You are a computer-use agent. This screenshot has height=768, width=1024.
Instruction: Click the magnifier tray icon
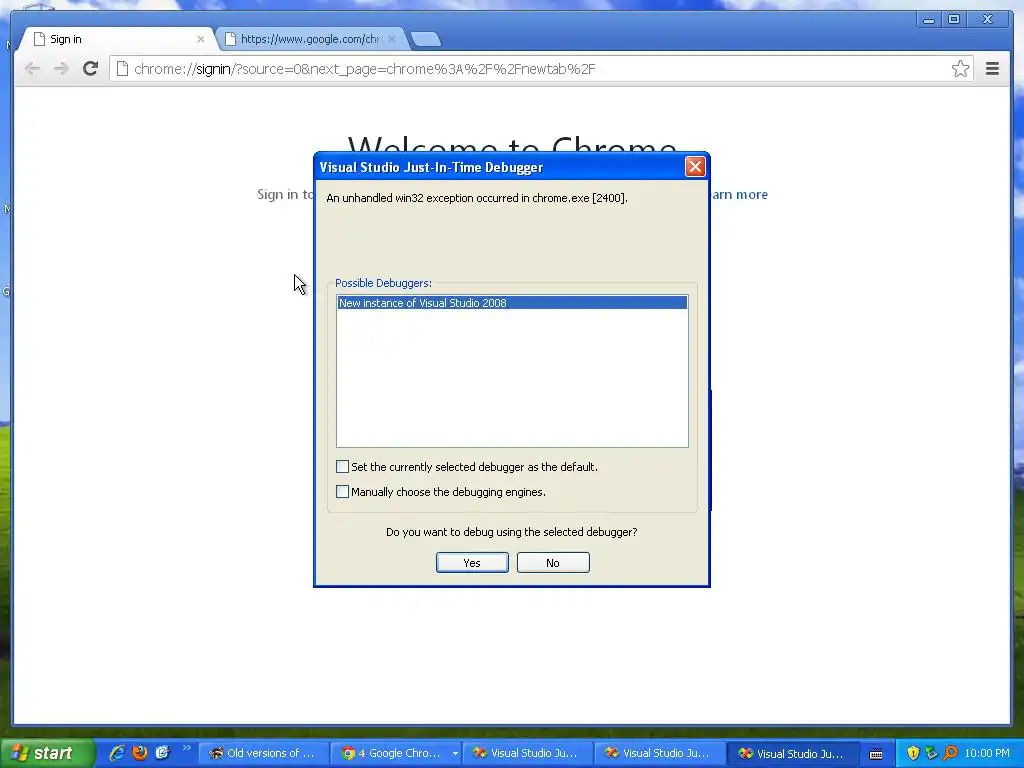point(951,754)
